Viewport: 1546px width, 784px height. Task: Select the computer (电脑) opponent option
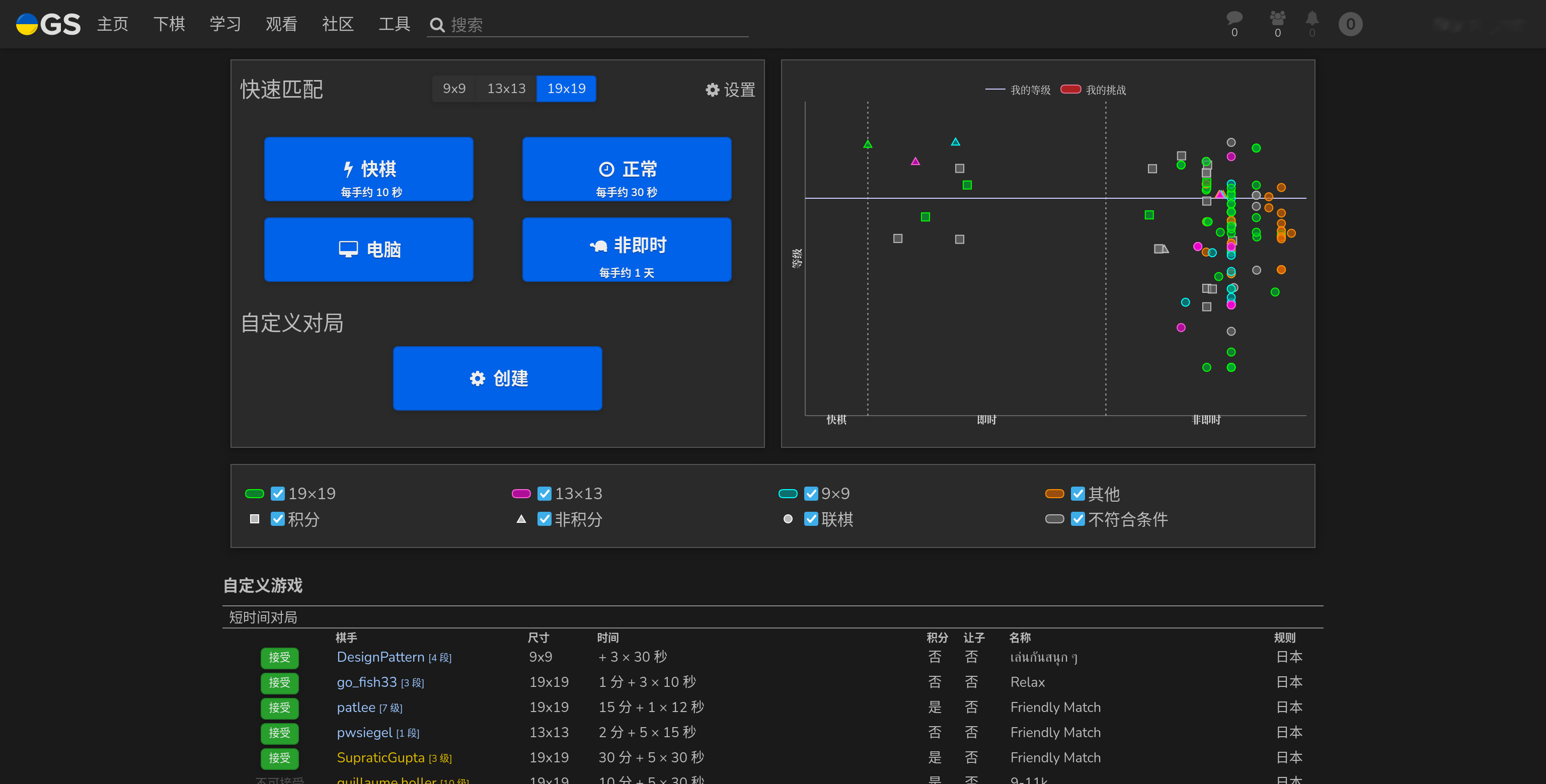pyautogui.click(x=368, y=249)
